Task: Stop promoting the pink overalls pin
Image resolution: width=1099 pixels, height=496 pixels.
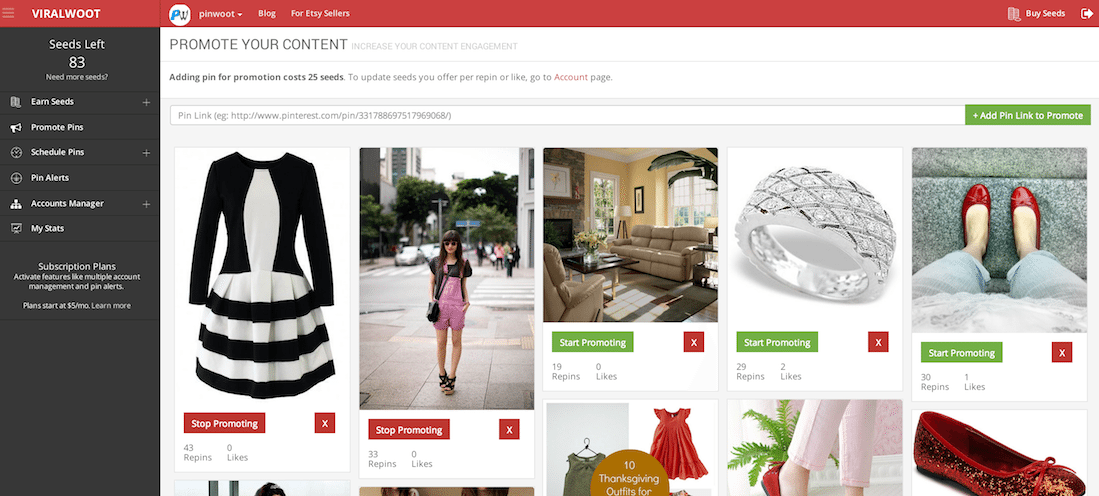Action: (x=409, y=429)
